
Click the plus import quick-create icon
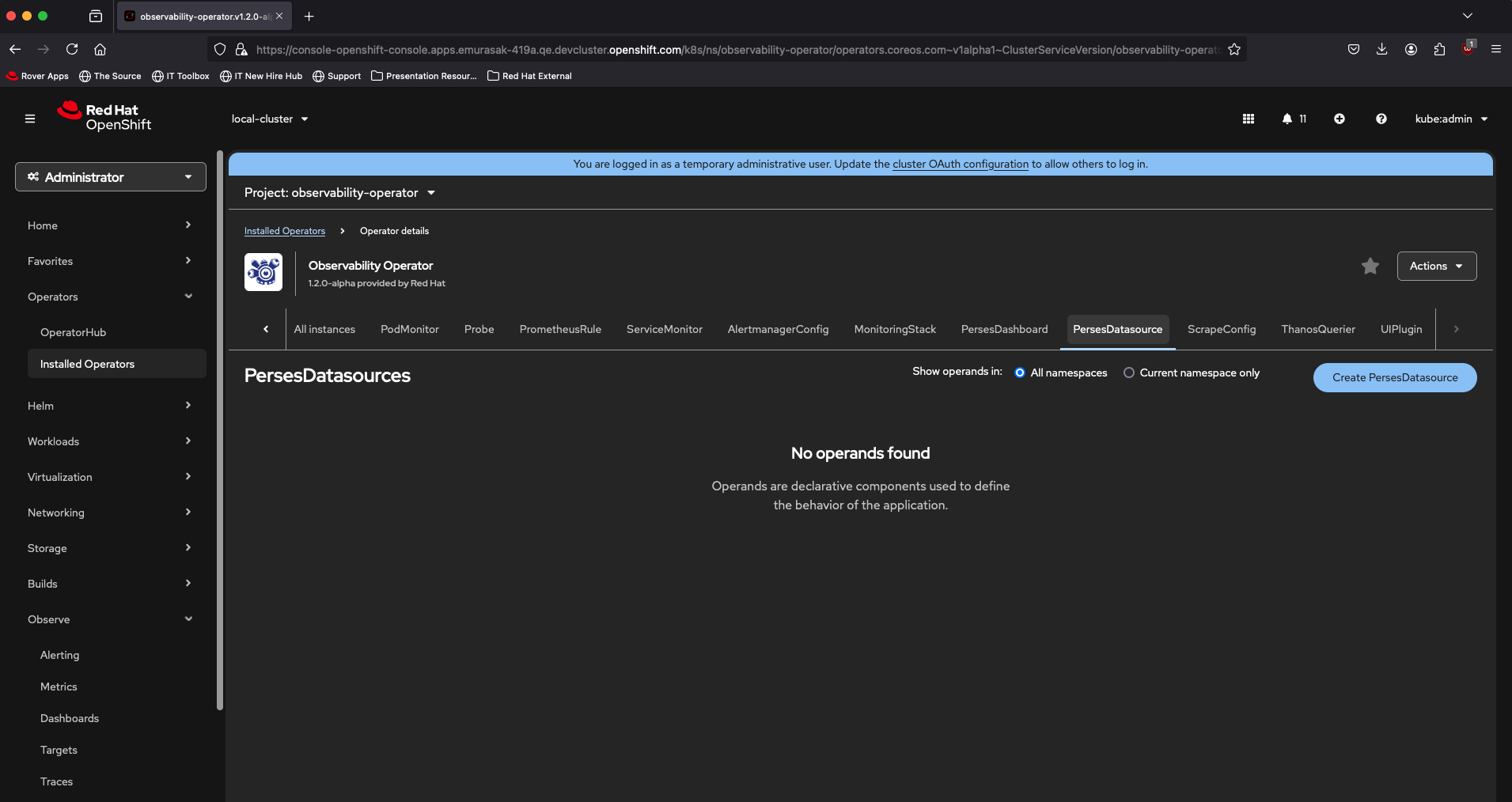pos(1340,119)
